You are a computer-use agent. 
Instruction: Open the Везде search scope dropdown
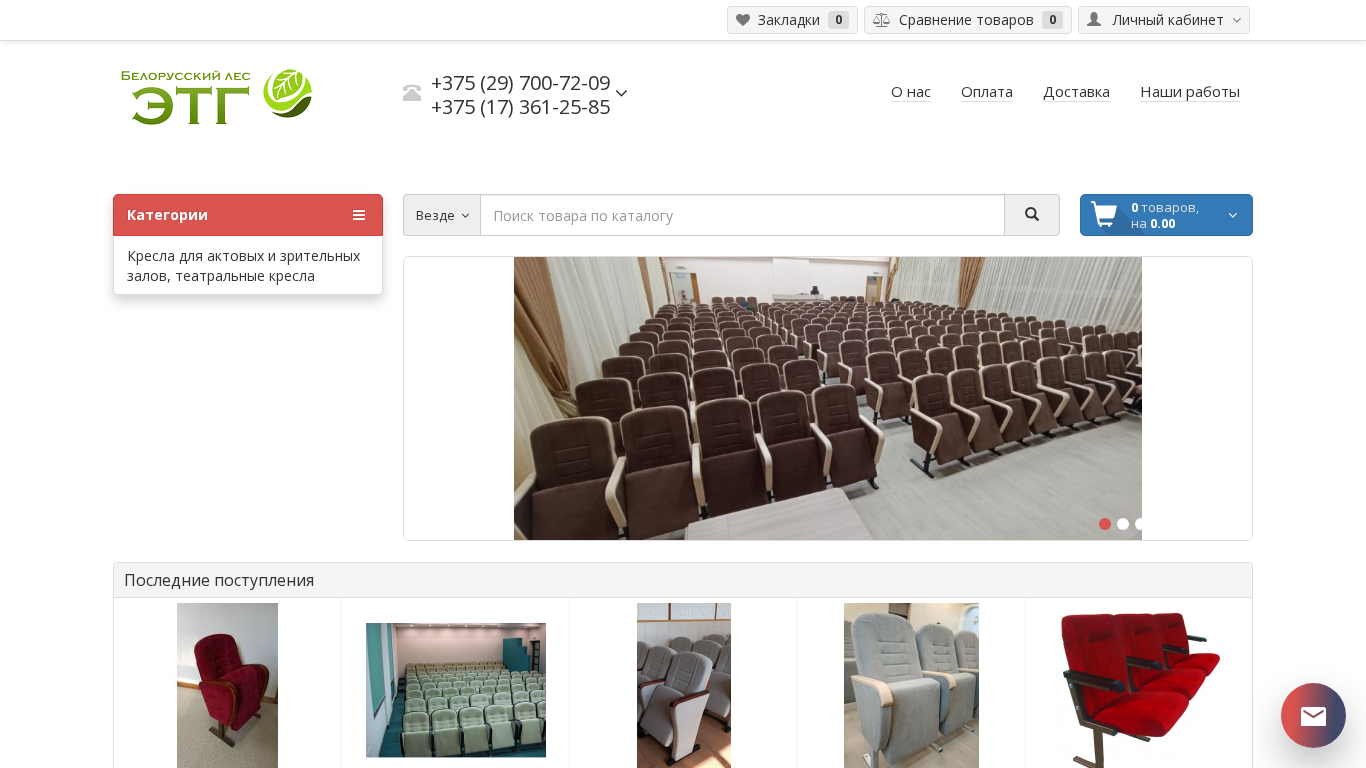point(442,215)
